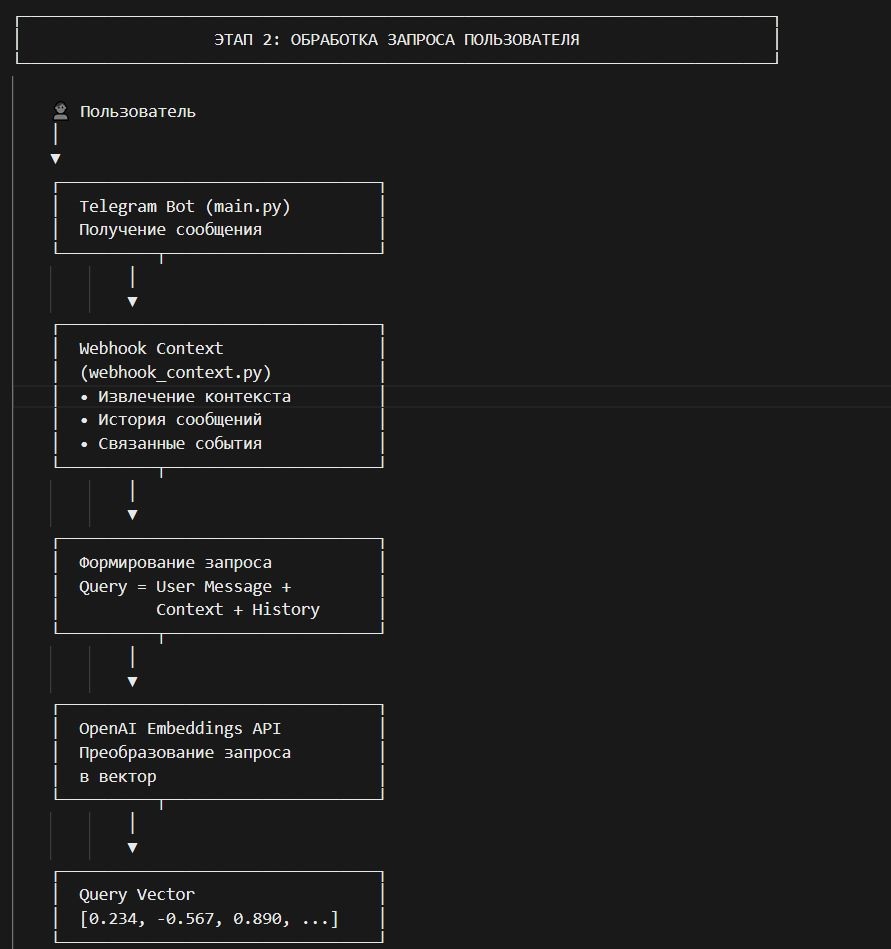The image size is (891, 949).
Task: Click the Telegram Bot (main.py) line
Action: (x=184, y=206)
